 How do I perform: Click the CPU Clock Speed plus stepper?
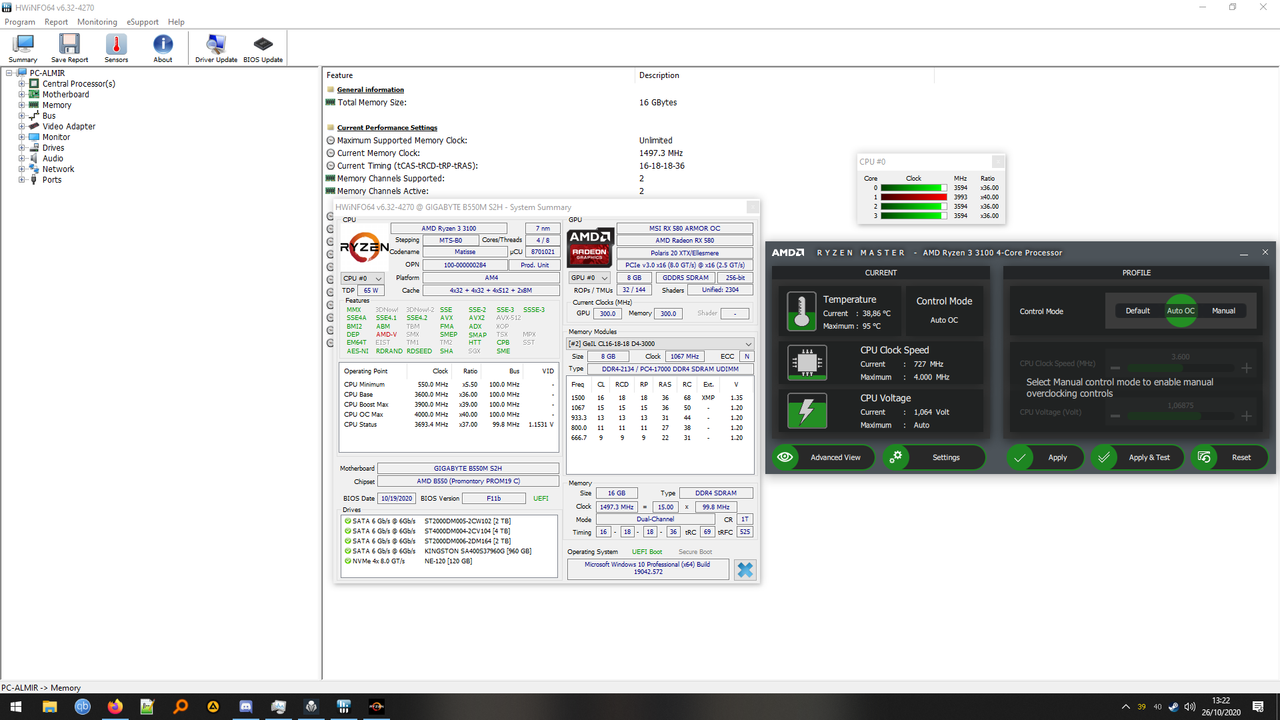pyautogui.click(x=1246, y=368)
